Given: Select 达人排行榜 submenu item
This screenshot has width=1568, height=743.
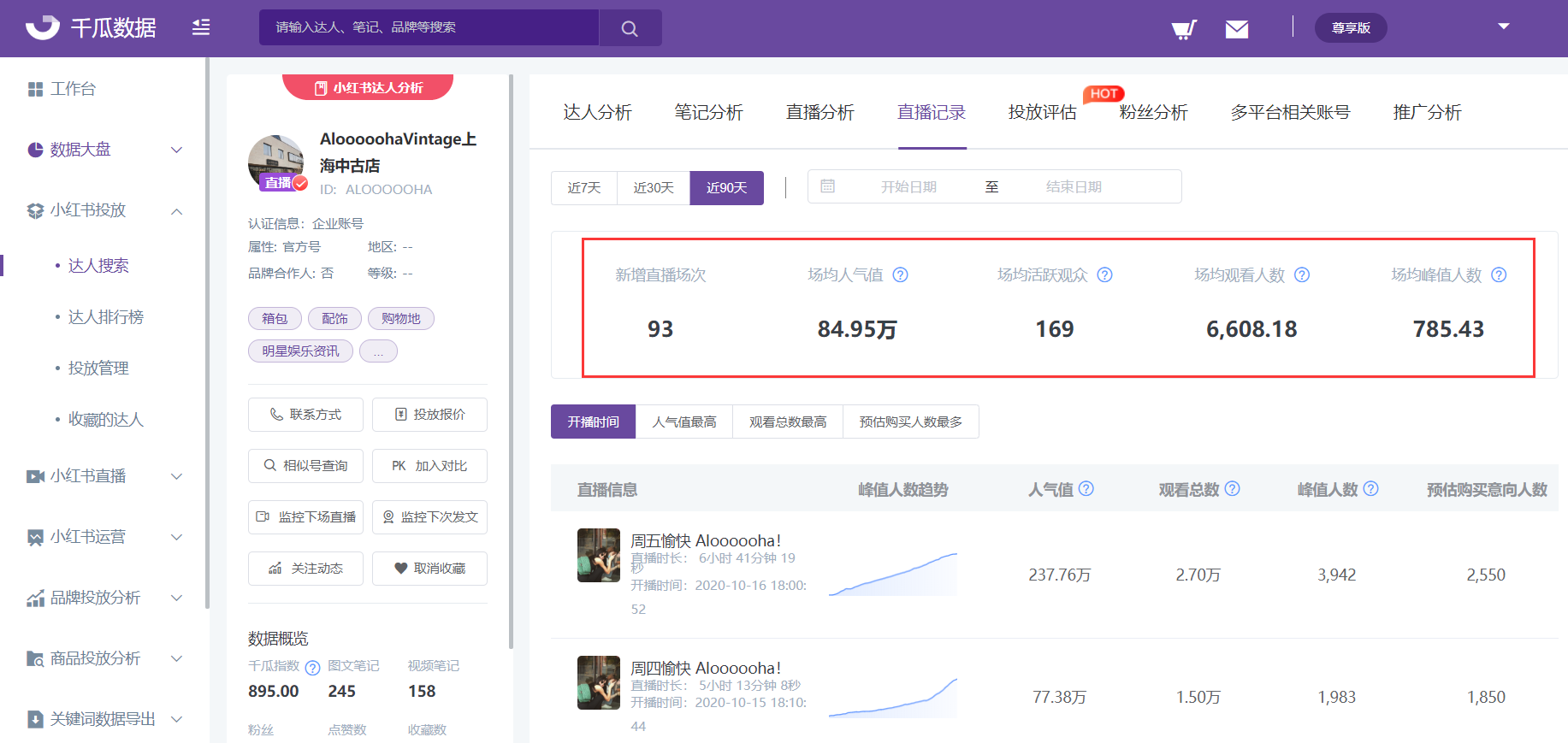Looking at the screenshot, I should [x=106, y=317].
